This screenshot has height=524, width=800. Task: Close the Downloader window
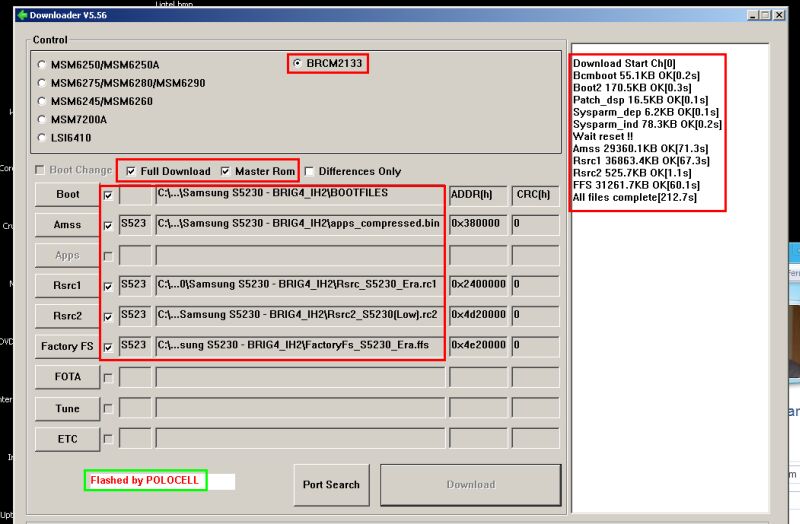click(x=779, y=15)
